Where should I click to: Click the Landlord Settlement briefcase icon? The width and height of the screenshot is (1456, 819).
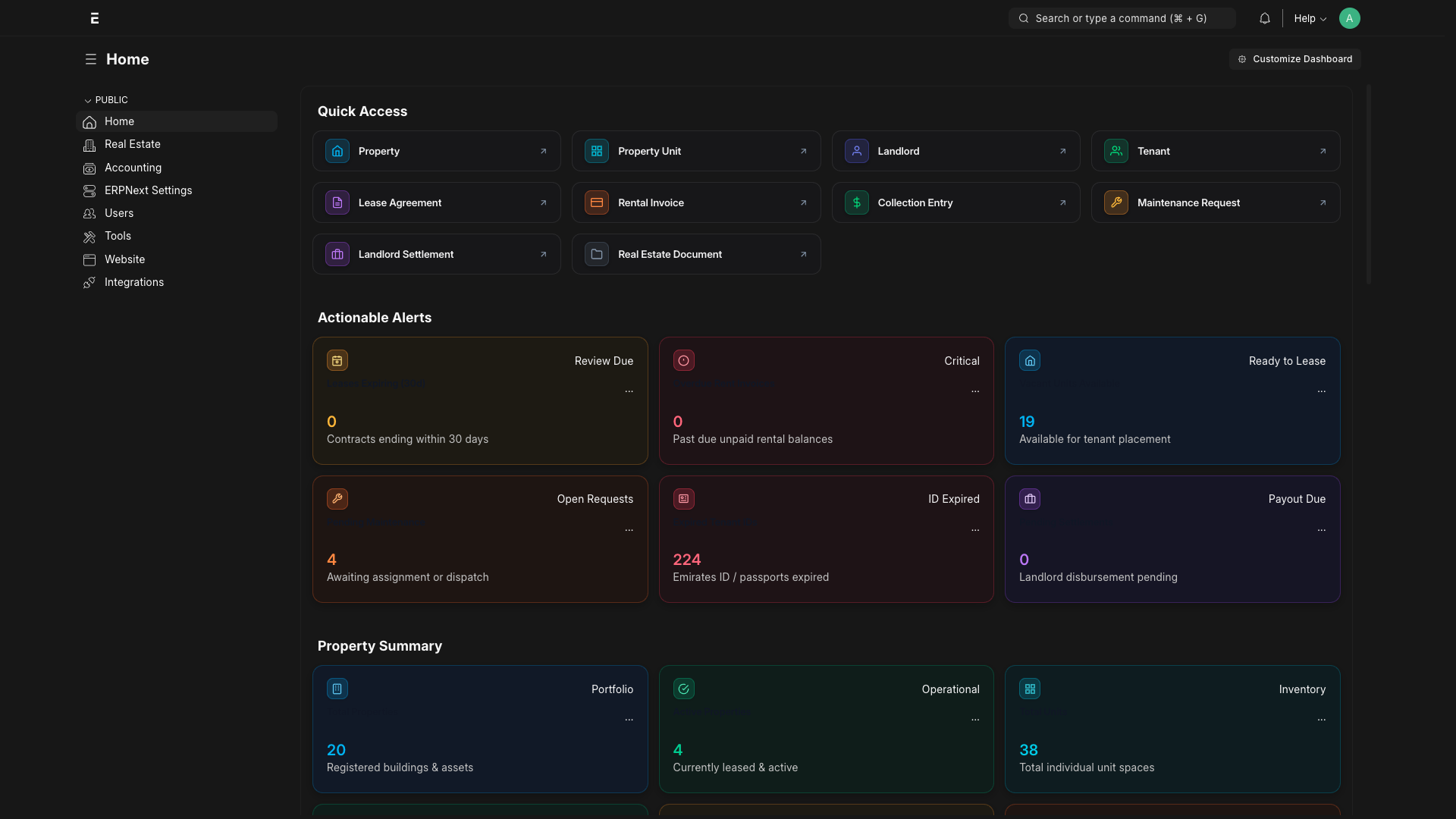pos(337,254)
